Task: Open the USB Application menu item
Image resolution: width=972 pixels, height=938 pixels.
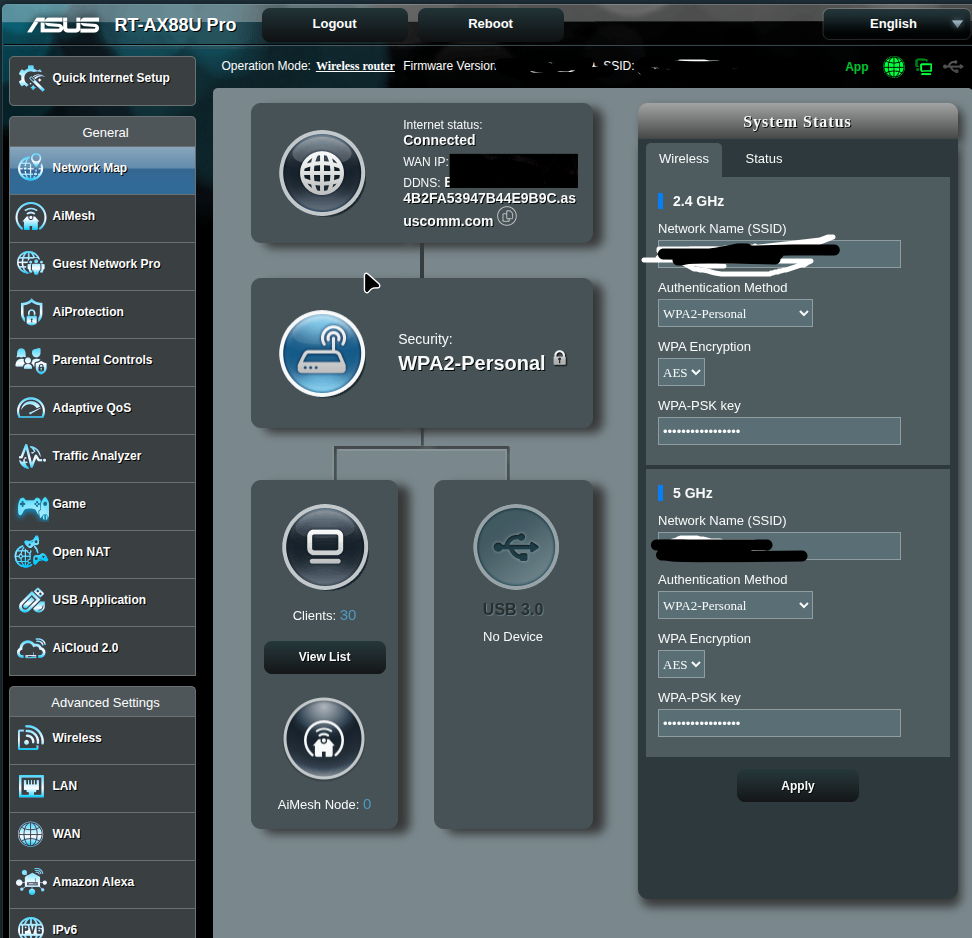Action: point(102,600)
